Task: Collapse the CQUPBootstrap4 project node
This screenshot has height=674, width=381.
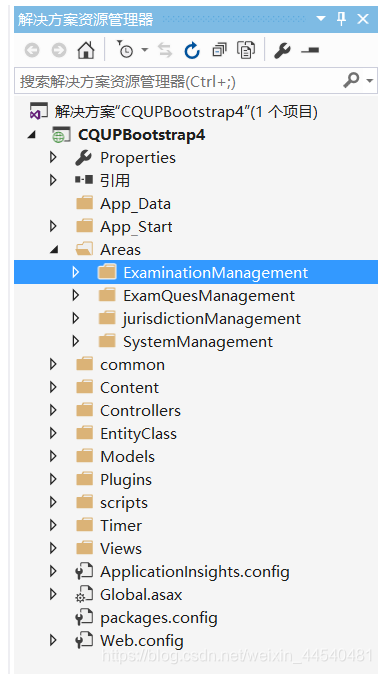Action: click(x=31, y=135)
